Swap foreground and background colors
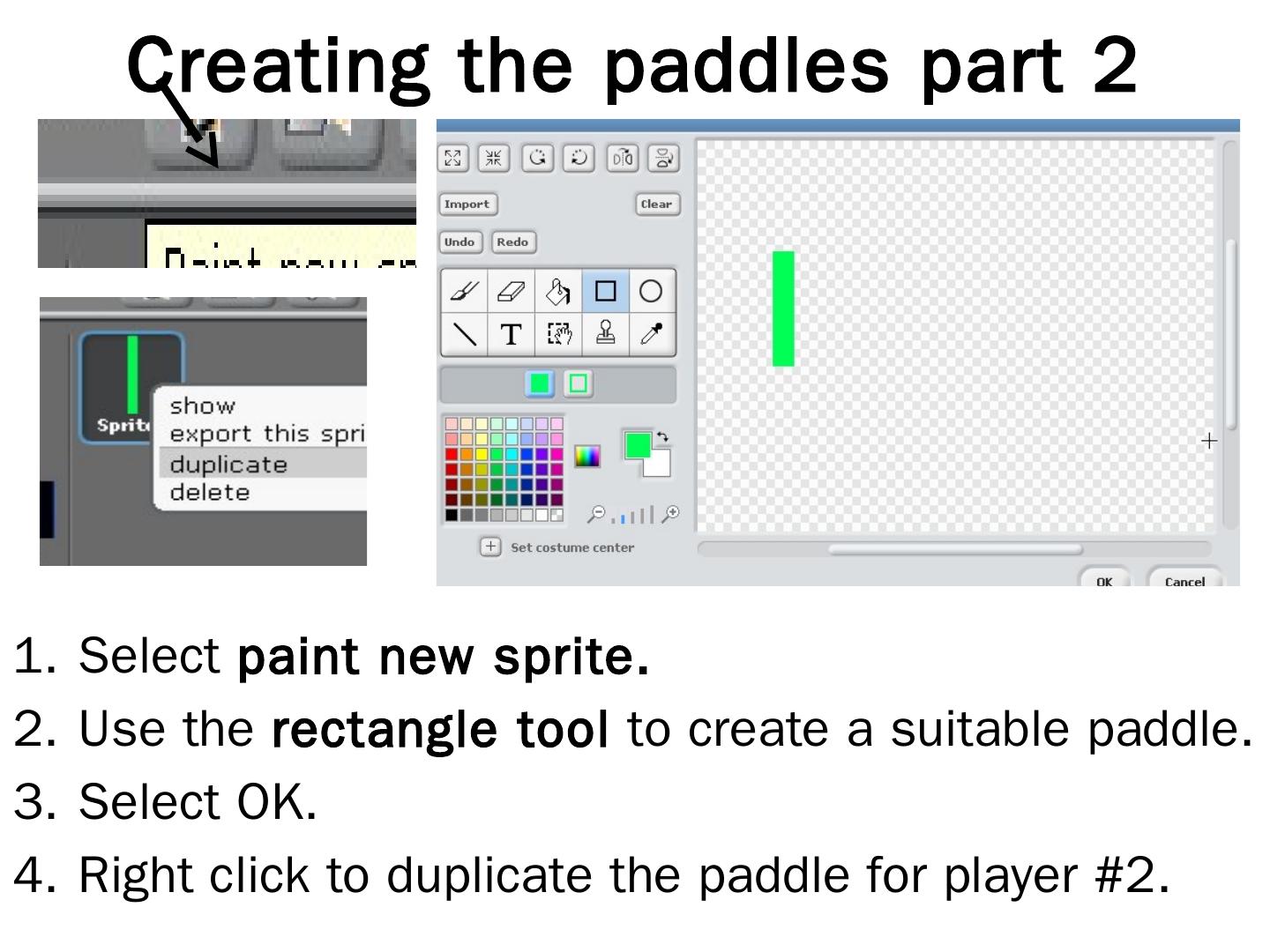The width and height of the screenshot is (1270, 952). (x=662, y=437)
